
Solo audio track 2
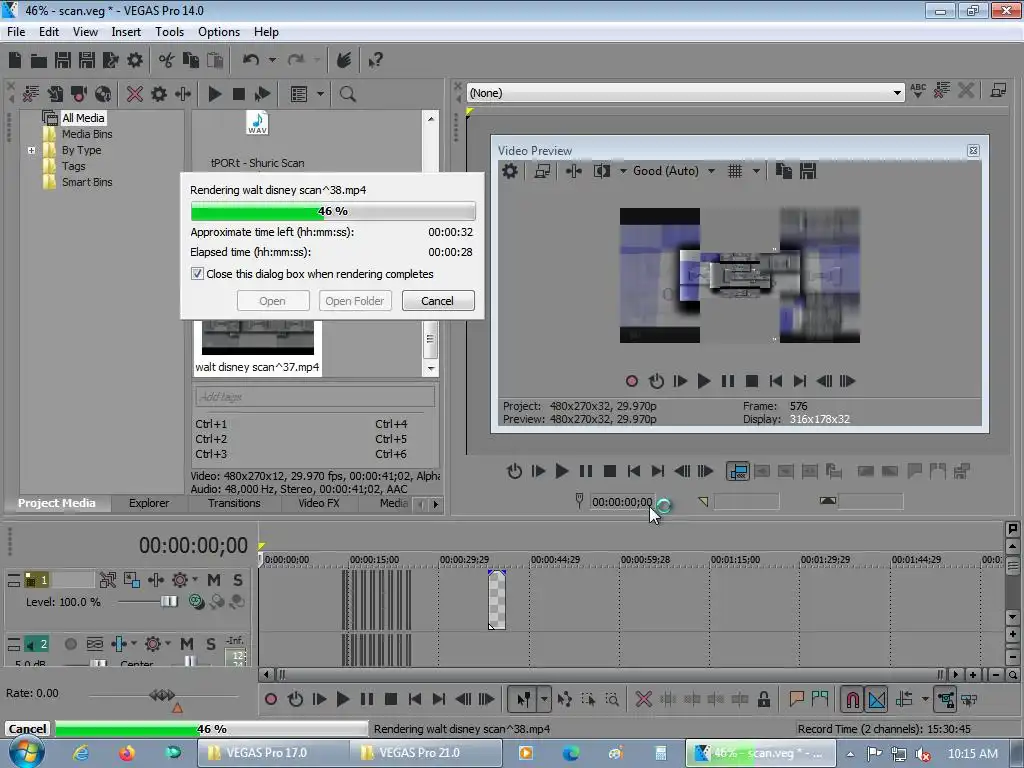[210, 645]
